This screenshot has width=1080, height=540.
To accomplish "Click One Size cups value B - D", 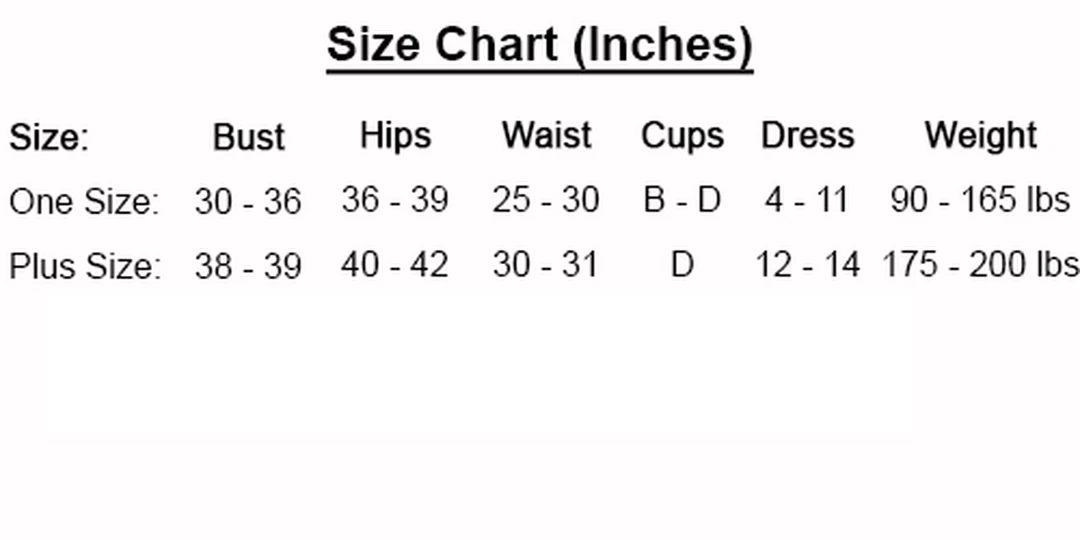I will pyautogui.click(x=682, y=200).
